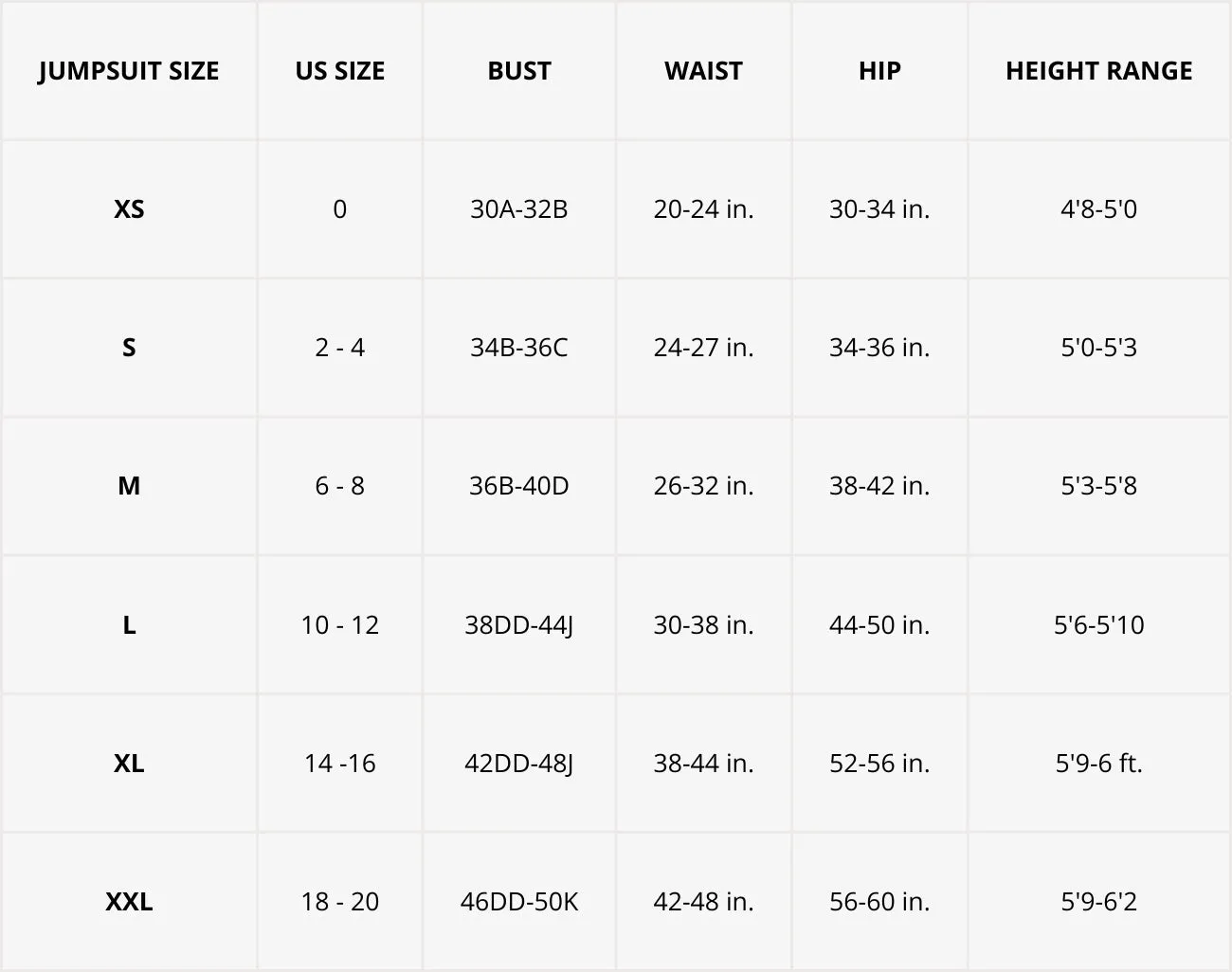Click the 14 -16 US size cell
This screenshot has width=1232, height=972.
coord(340,764)
